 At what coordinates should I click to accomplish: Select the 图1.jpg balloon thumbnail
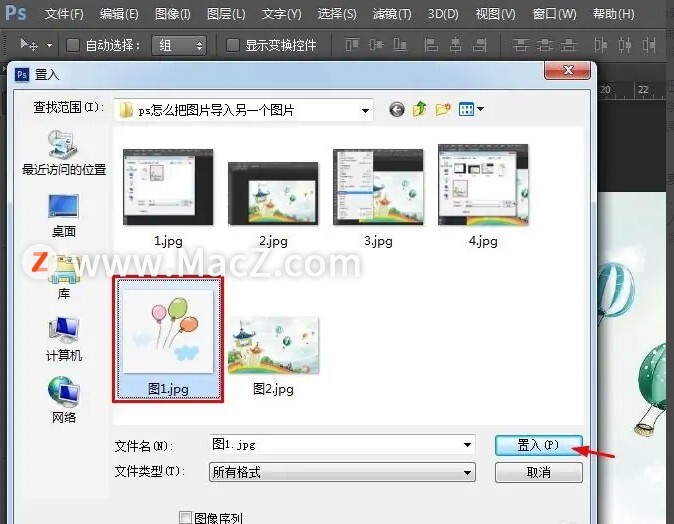point(168,331)
